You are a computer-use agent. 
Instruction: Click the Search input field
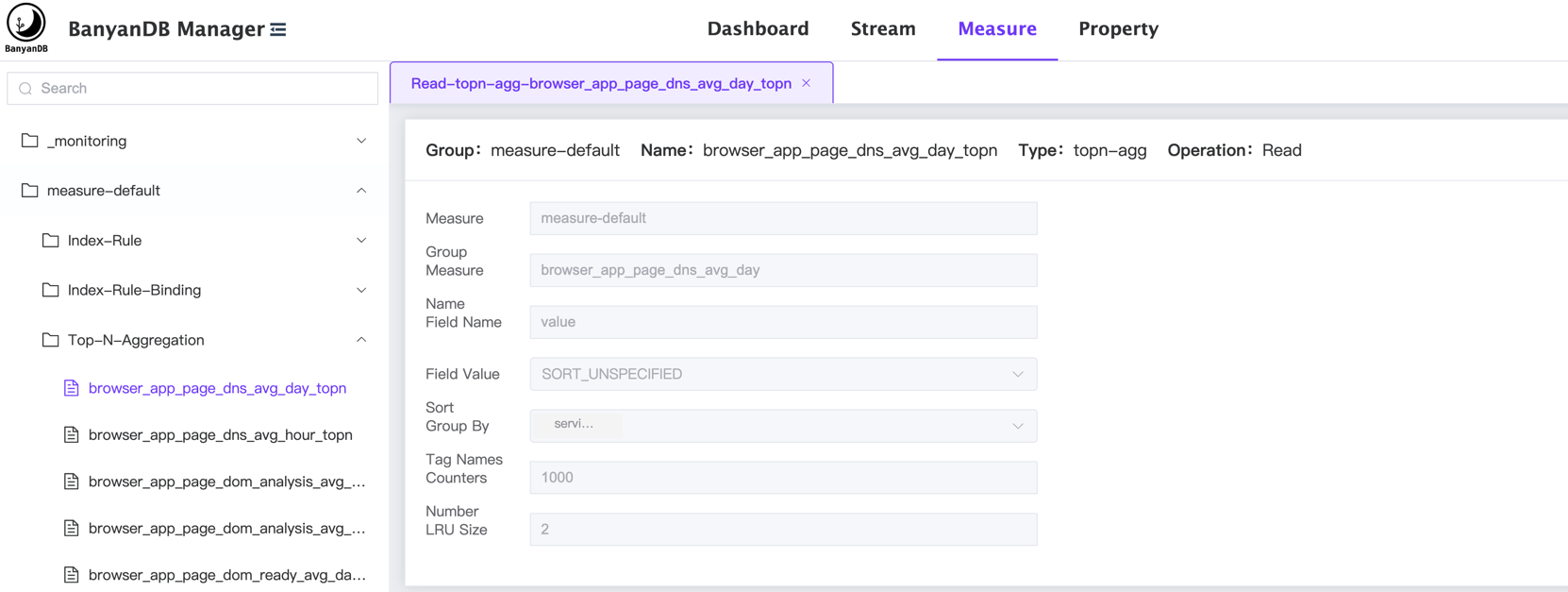click(203, 89)
